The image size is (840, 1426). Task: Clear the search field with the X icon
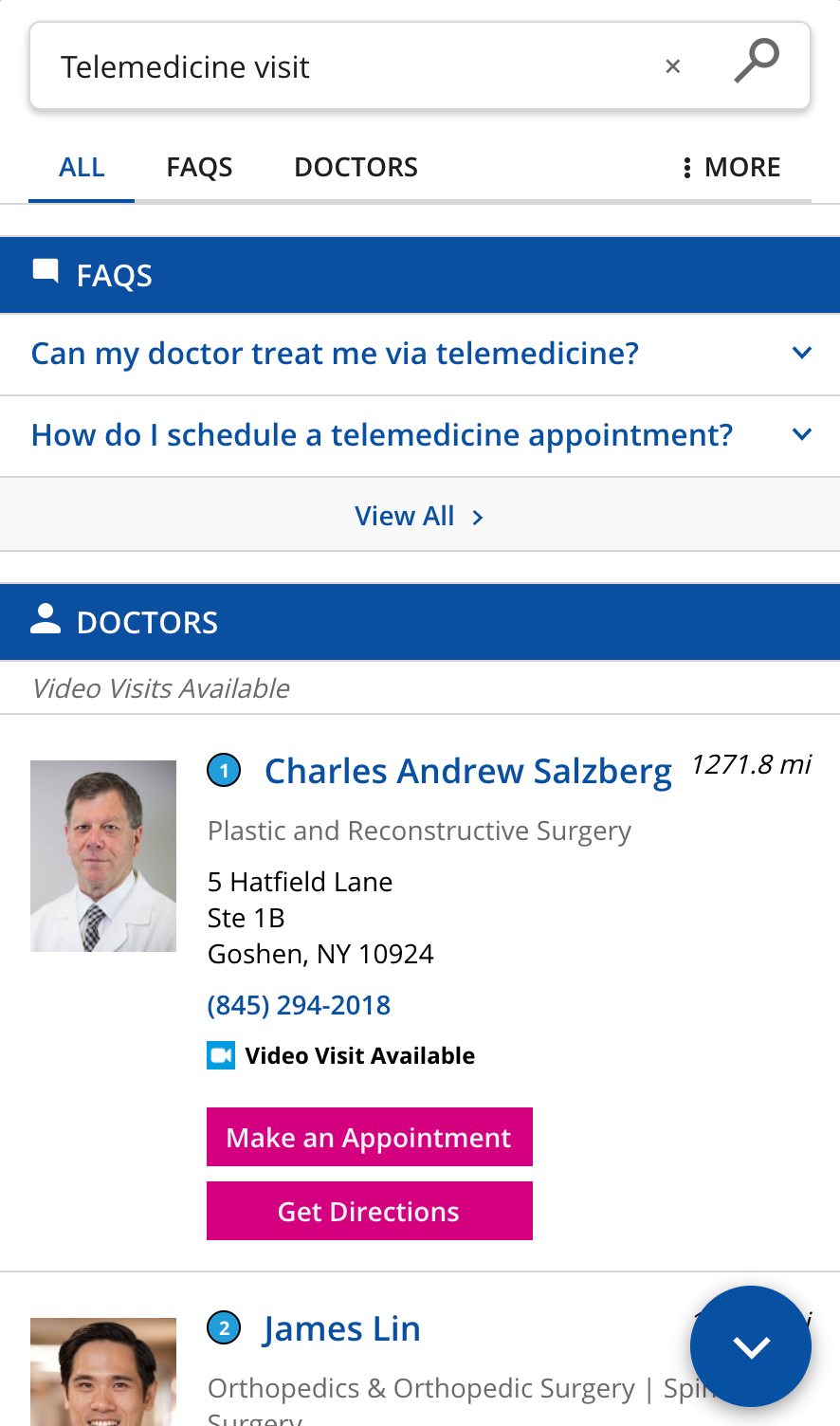(x=673, y=66)
